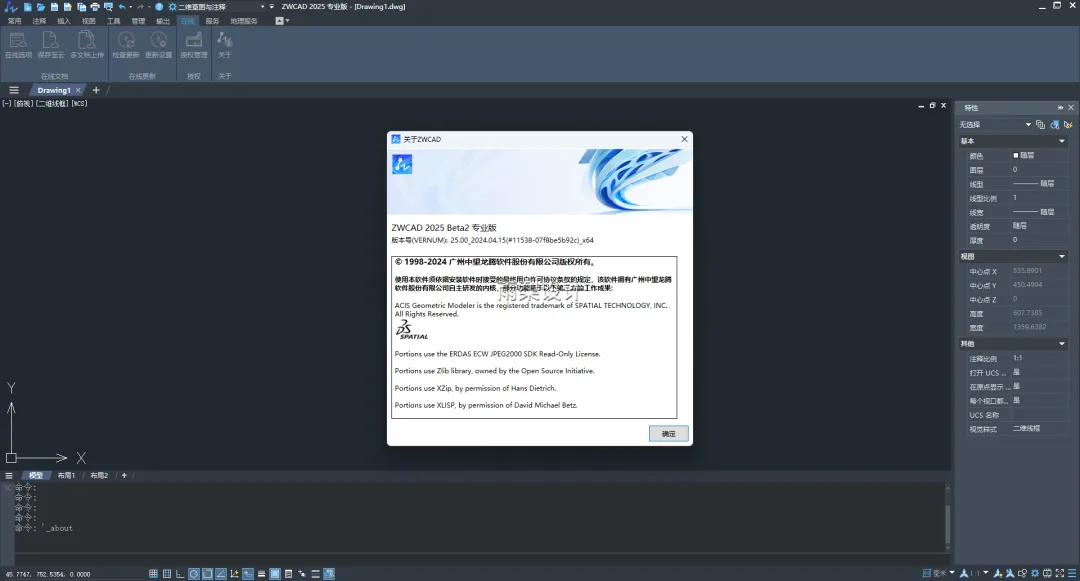Viewport: 1080px width, 581px height.
Task: Click the 多文档上传 ribbon tool
Action: (x=87, y=45)
